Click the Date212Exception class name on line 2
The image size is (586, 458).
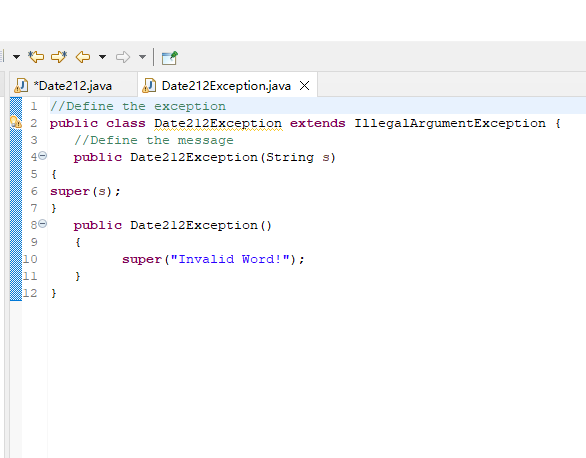point(218,123)
